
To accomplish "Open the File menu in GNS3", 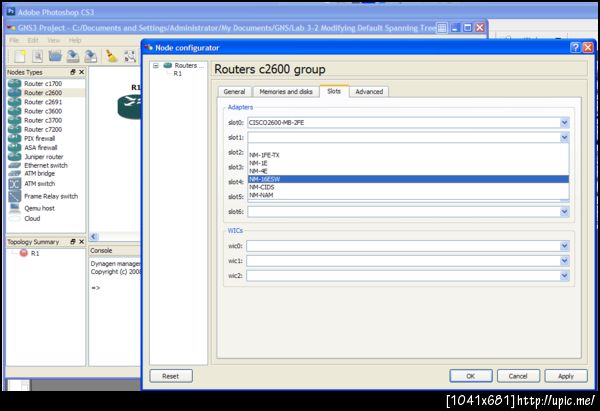I will 14,40.
